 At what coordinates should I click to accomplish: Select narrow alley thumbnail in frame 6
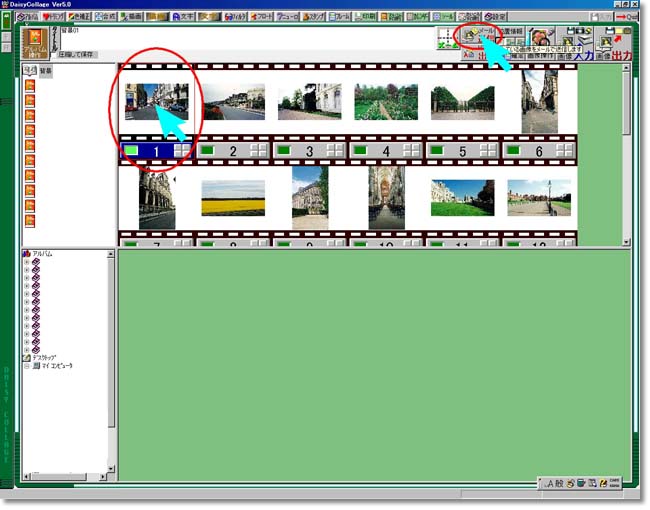[x=539, y=102]
